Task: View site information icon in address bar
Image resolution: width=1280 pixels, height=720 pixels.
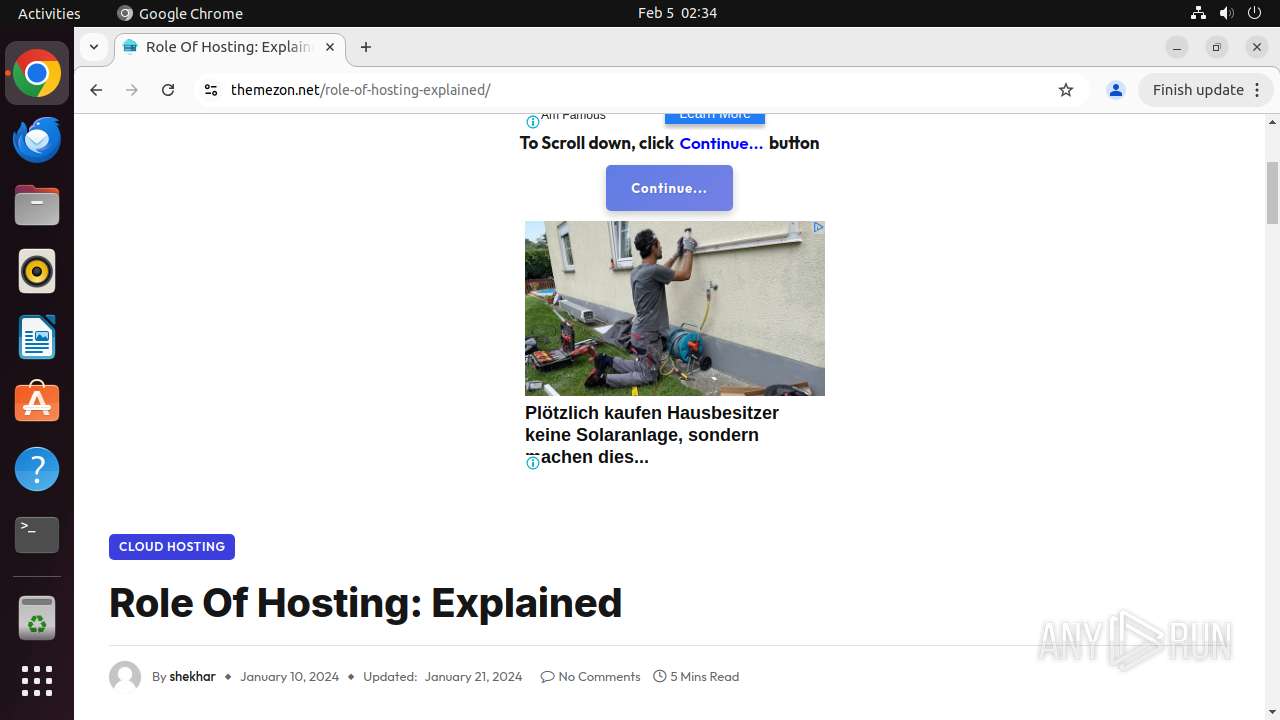Action: point(210,90)
